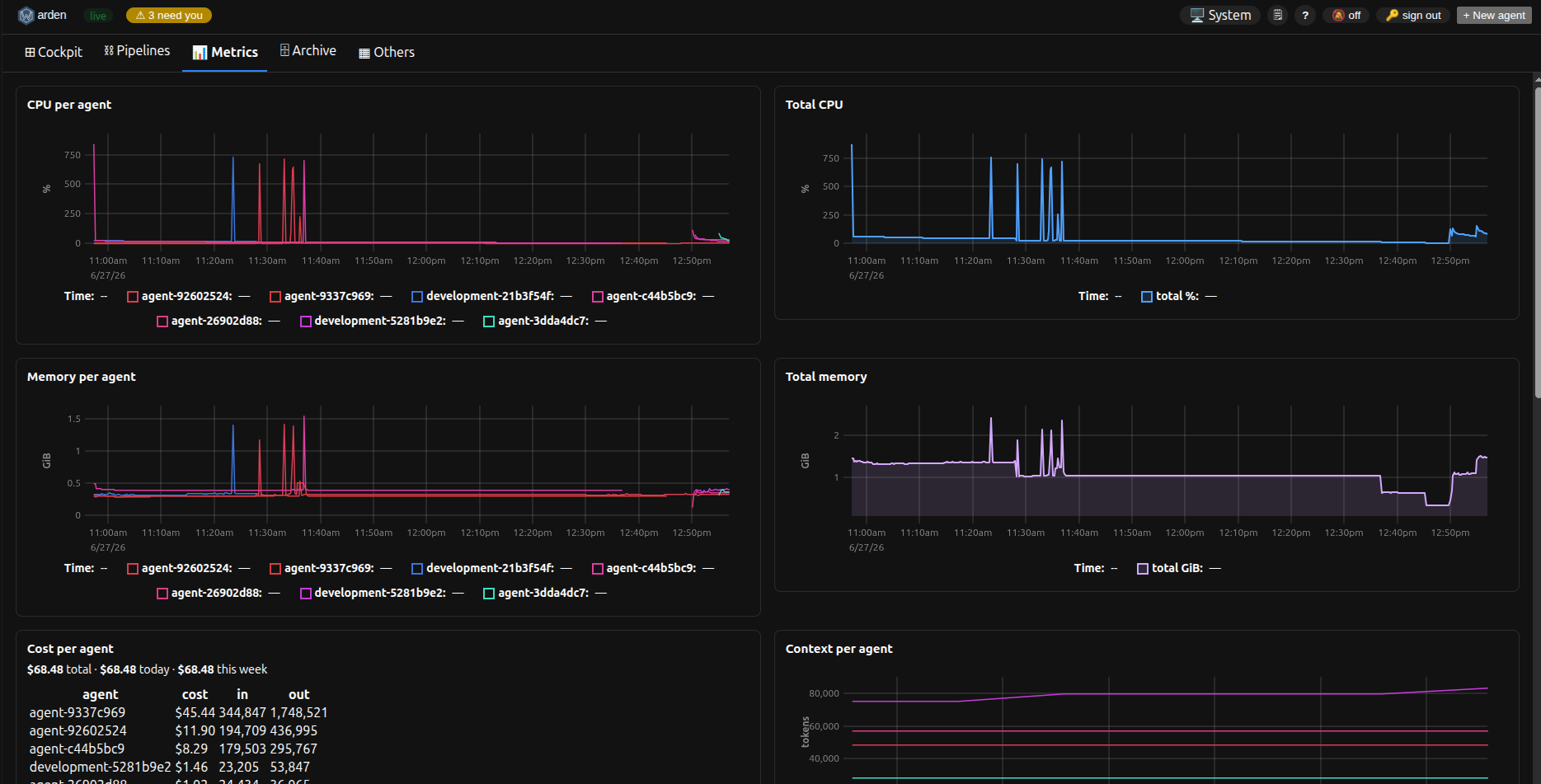Click the Total memory chart title
The height and width of the screenshot is (784, 1541).
point(826,377)
